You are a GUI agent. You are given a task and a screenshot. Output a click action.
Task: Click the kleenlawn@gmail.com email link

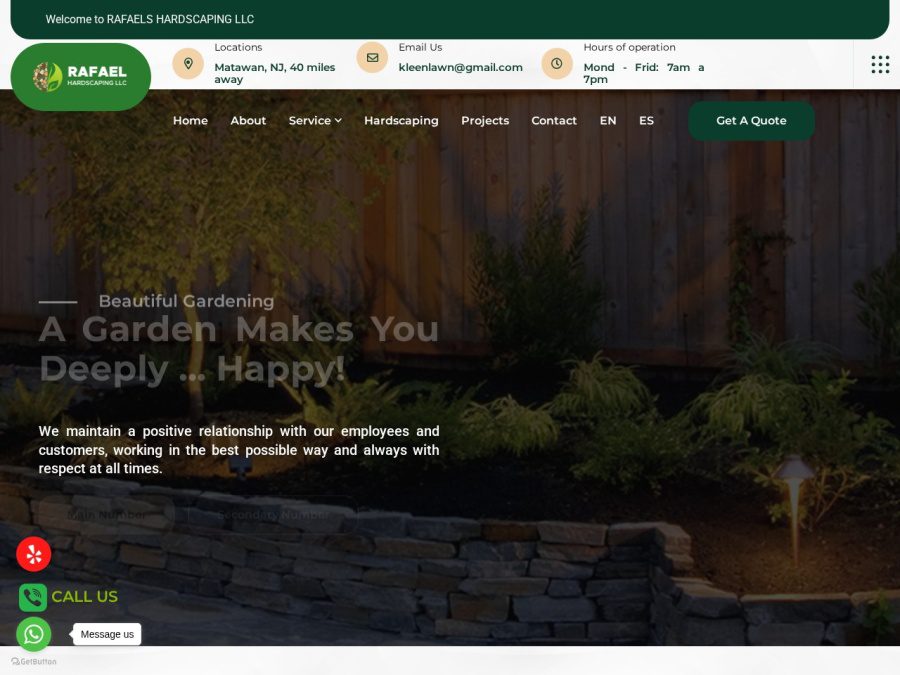(x=460, y=67)
